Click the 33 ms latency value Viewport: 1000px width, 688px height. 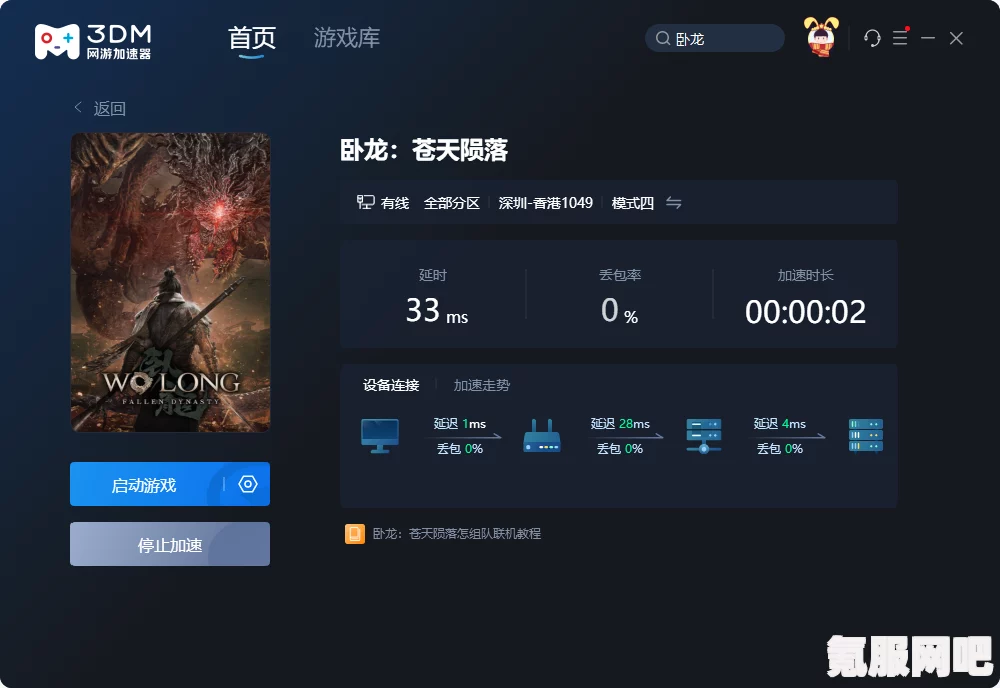437,311
